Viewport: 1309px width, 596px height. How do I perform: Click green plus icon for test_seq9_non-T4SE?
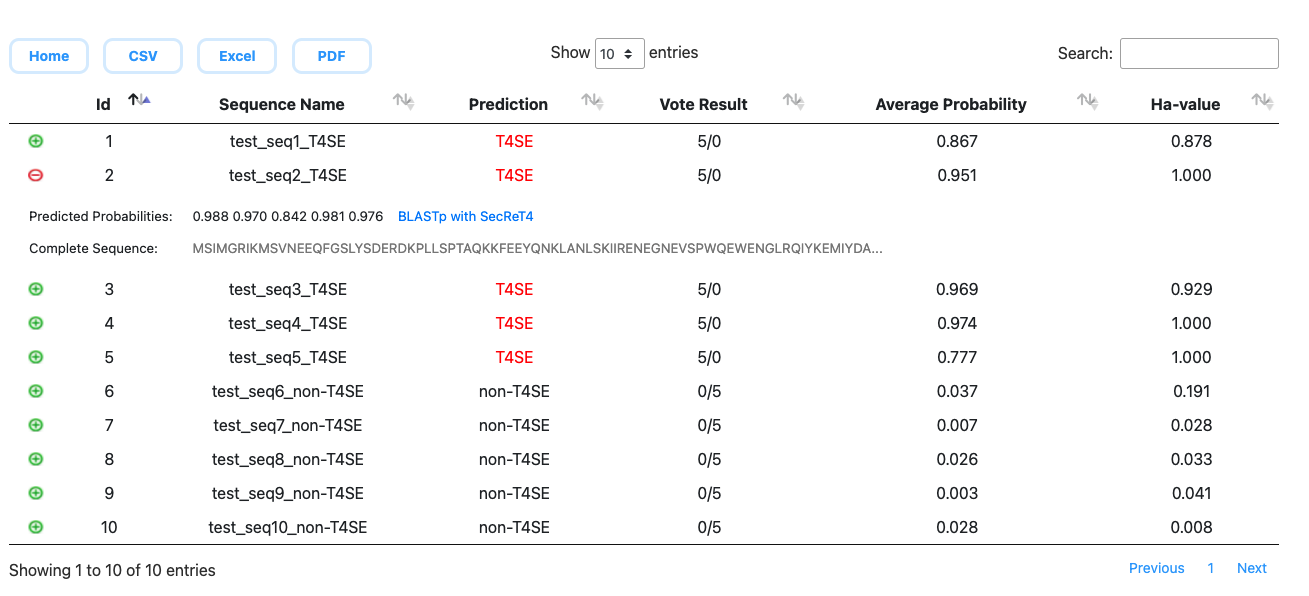tap(36, 493)
